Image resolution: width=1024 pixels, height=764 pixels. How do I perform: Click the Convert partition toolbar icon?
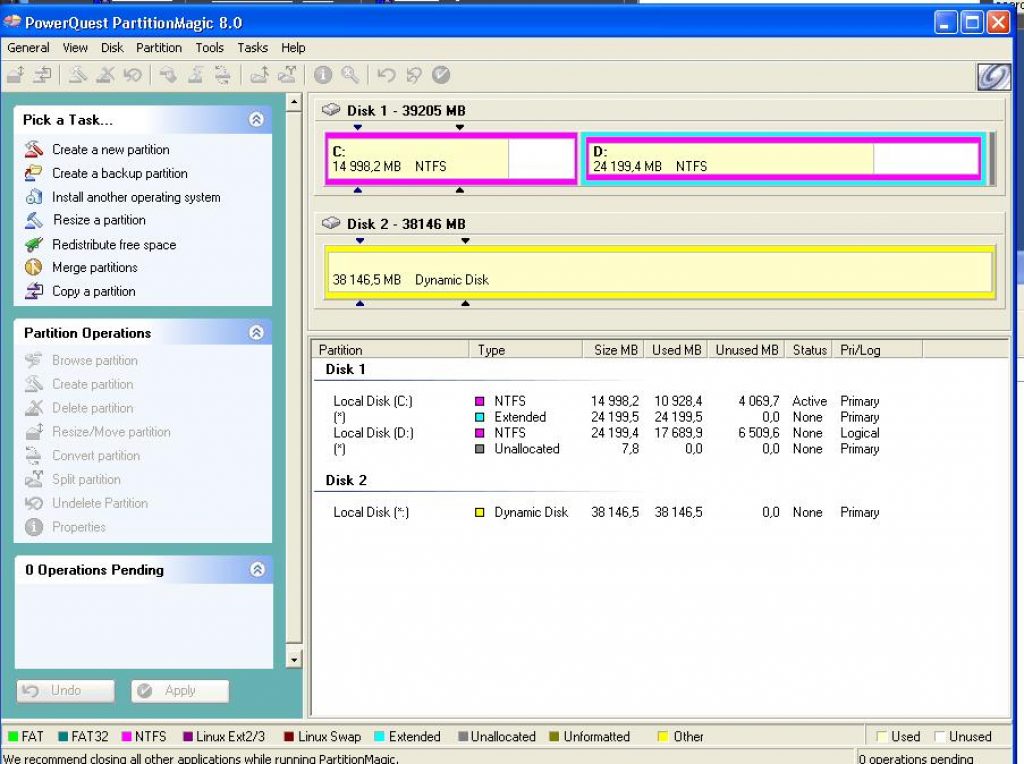pyautogui.click(x=222, y=75)
